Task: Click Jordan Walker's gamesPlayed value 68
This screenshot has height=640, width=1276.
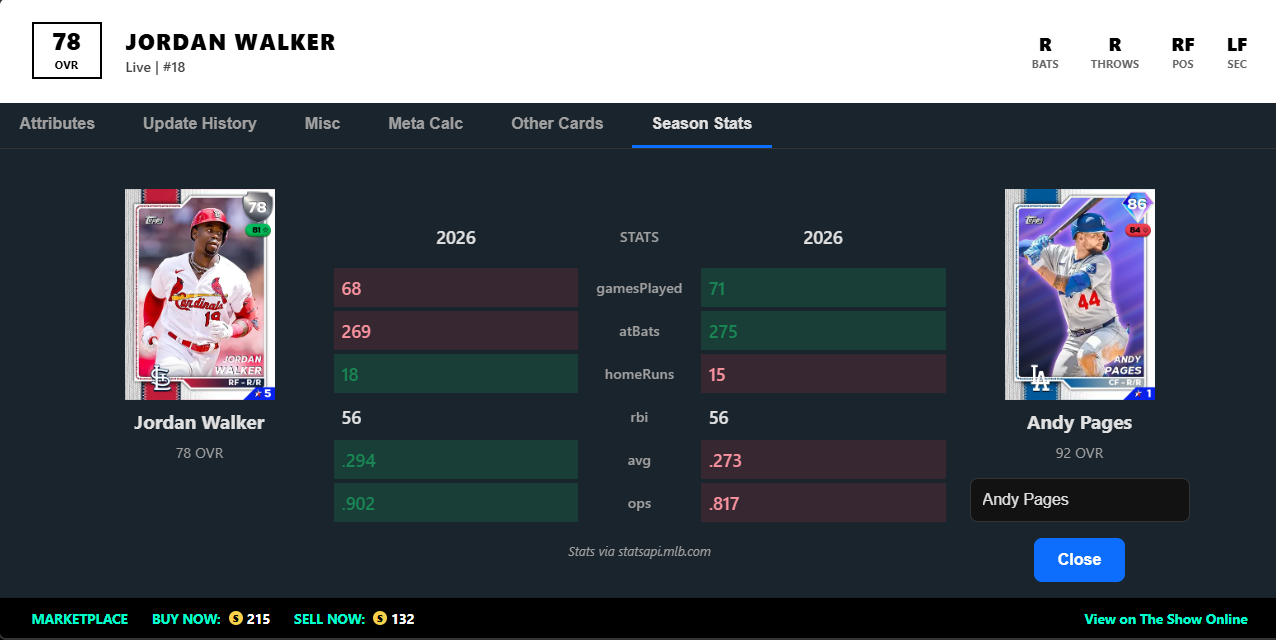Action: click(x=456, y=288)
